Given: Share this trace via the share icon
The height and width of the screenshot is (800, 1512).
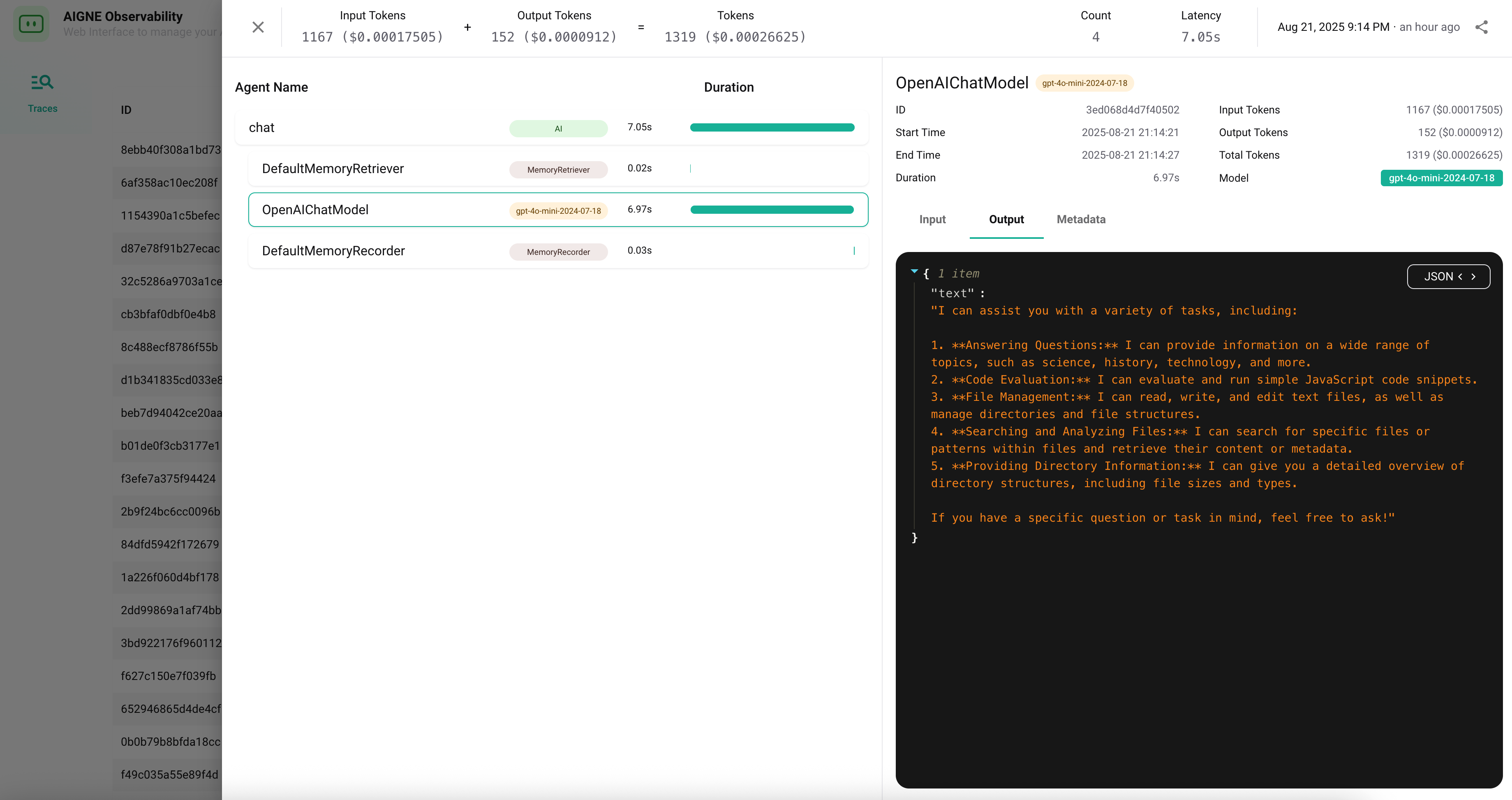Looking at the screenshot, I should pyautogui.click(x=1482, y=27).
